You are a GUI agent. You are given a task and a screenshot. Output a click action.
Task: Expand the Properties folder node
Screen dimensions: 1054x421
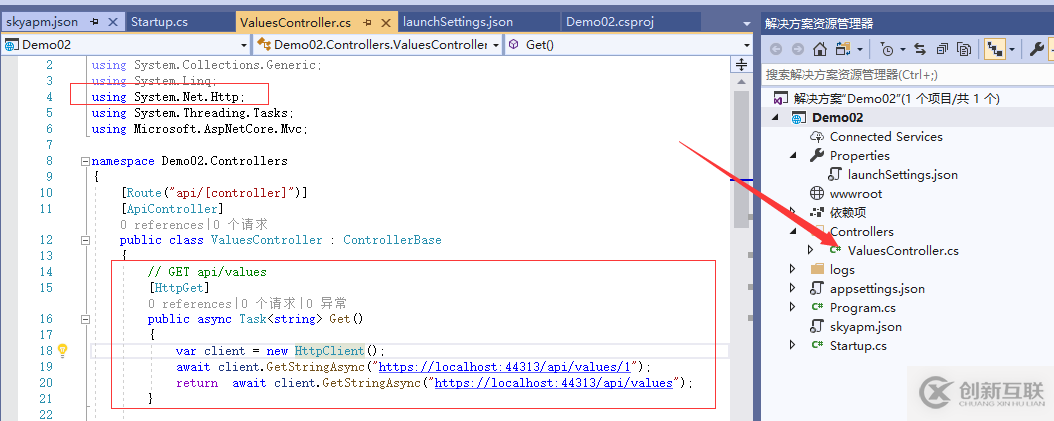pos(793,156)
